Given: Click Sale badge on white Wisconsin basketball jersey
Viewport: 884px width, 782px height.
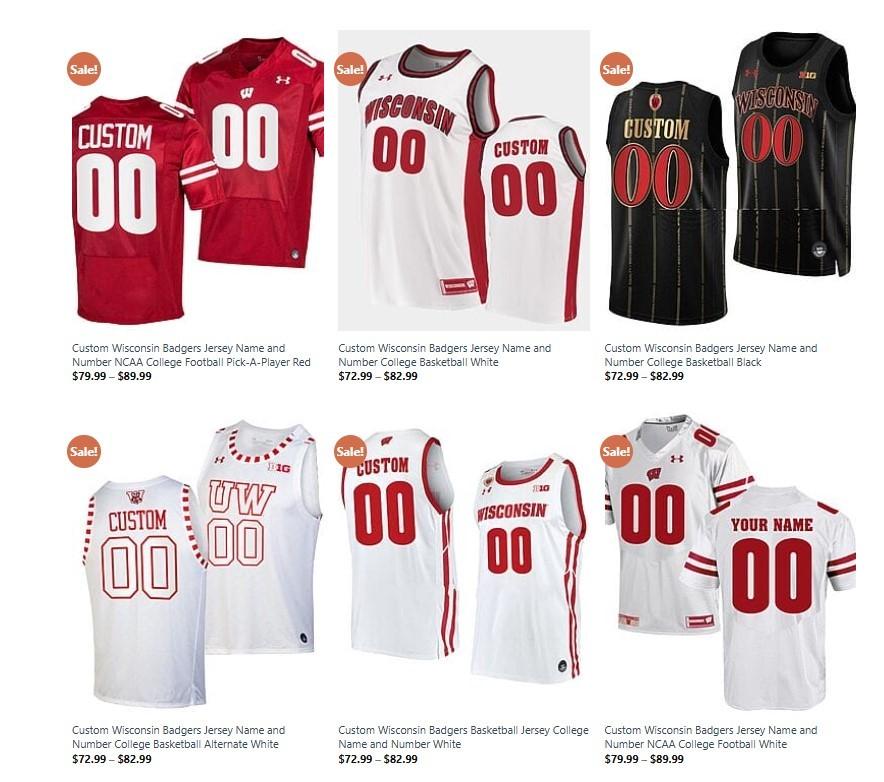Looking at the screenshot, I should (x=350, y=69).
